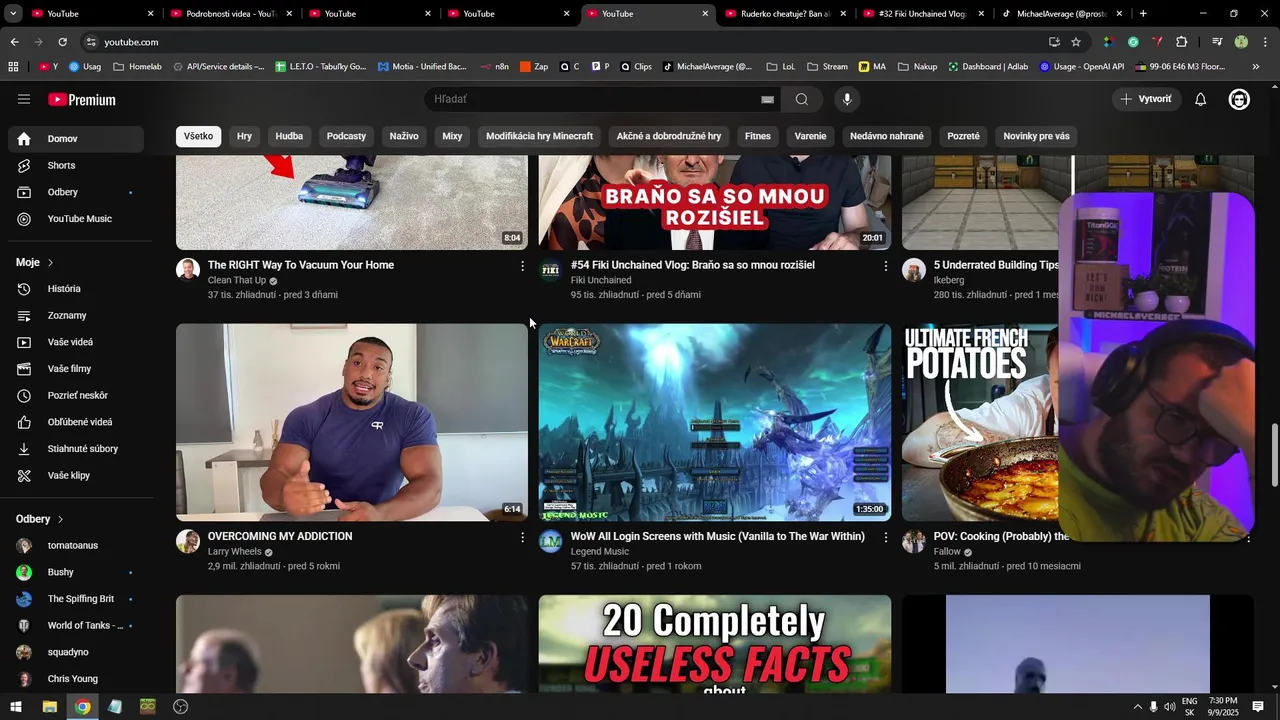The width and height of the screenshot is (1280, 720).
Task: Open Legend Music channel name link
Action: coord(600,551)
